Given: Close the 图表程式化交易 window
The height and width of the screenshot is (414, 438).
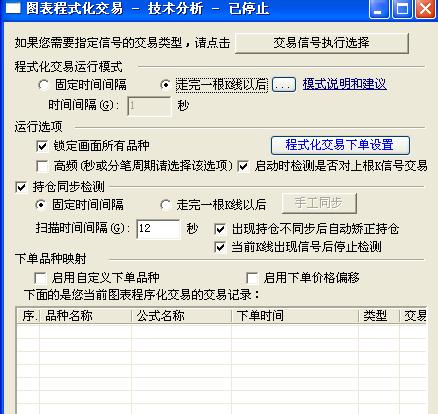Looking at the screenshot, I should [426, 9].
